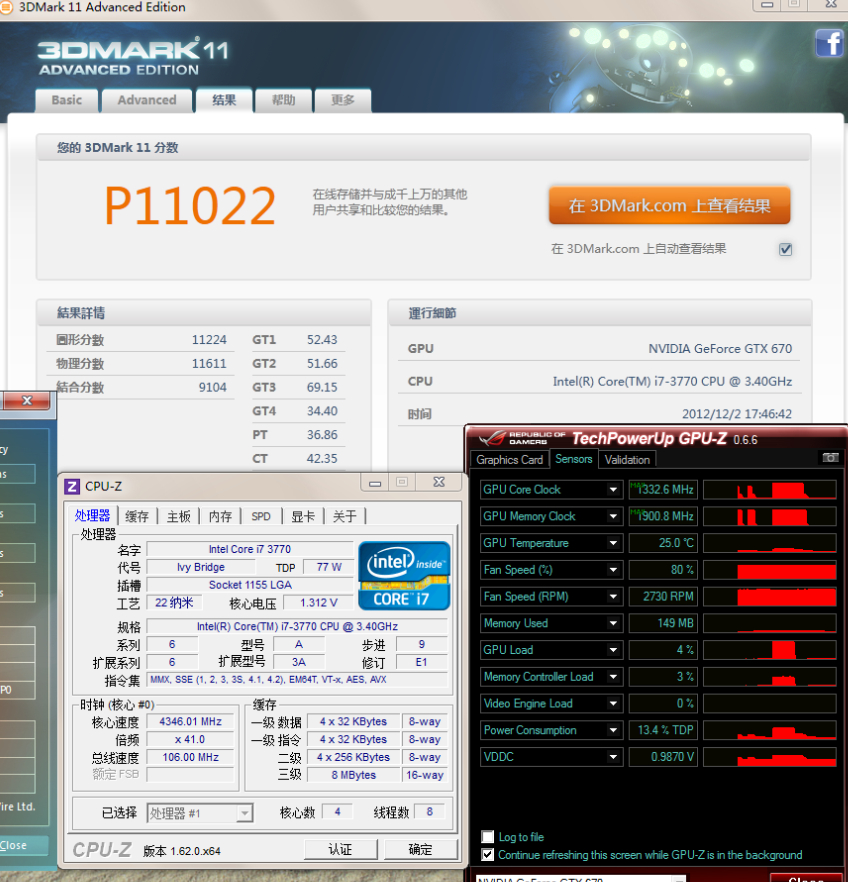The height and width of the screenshot is (882, 848).
Task: Click NVIDIA GeForce GTX 670 GPU text
Action: pyautogui.click(x=720, y=349)
